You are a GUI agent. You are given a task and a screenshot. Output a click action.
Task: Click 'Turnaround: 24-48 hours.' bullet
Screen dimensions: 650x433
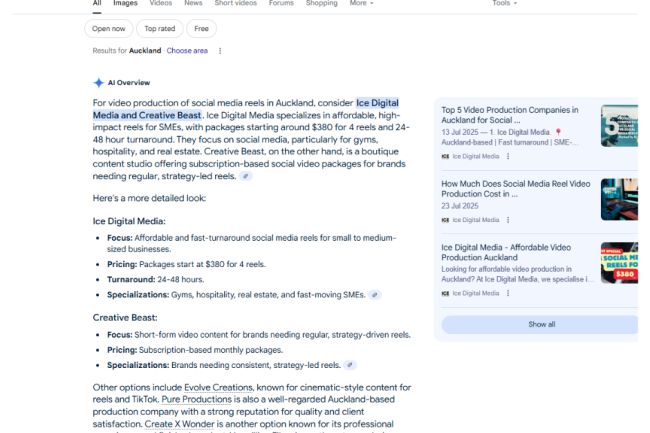(x=155, y=280)
